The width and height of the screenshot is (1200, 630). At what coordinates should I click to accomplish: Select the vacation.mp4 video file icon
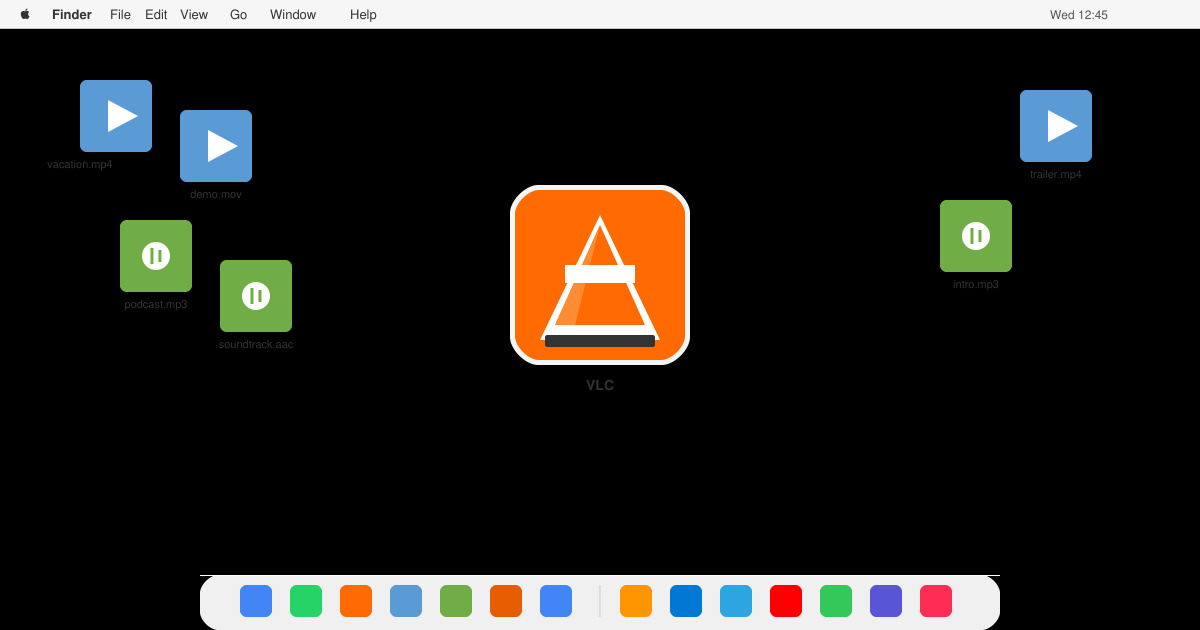click(x=116, y=116)
